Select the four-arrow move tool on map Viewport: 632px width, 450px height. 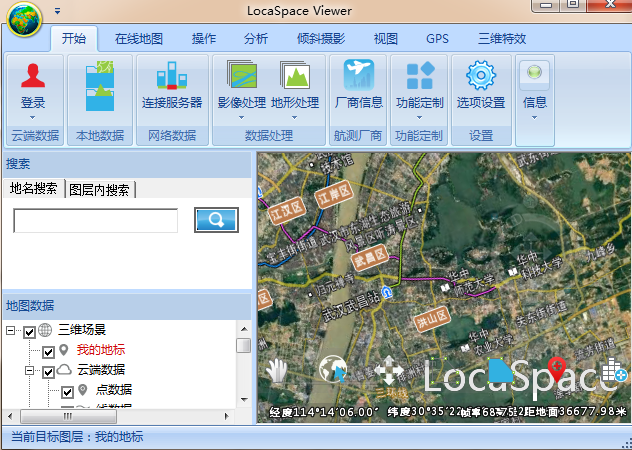[389, 370]
